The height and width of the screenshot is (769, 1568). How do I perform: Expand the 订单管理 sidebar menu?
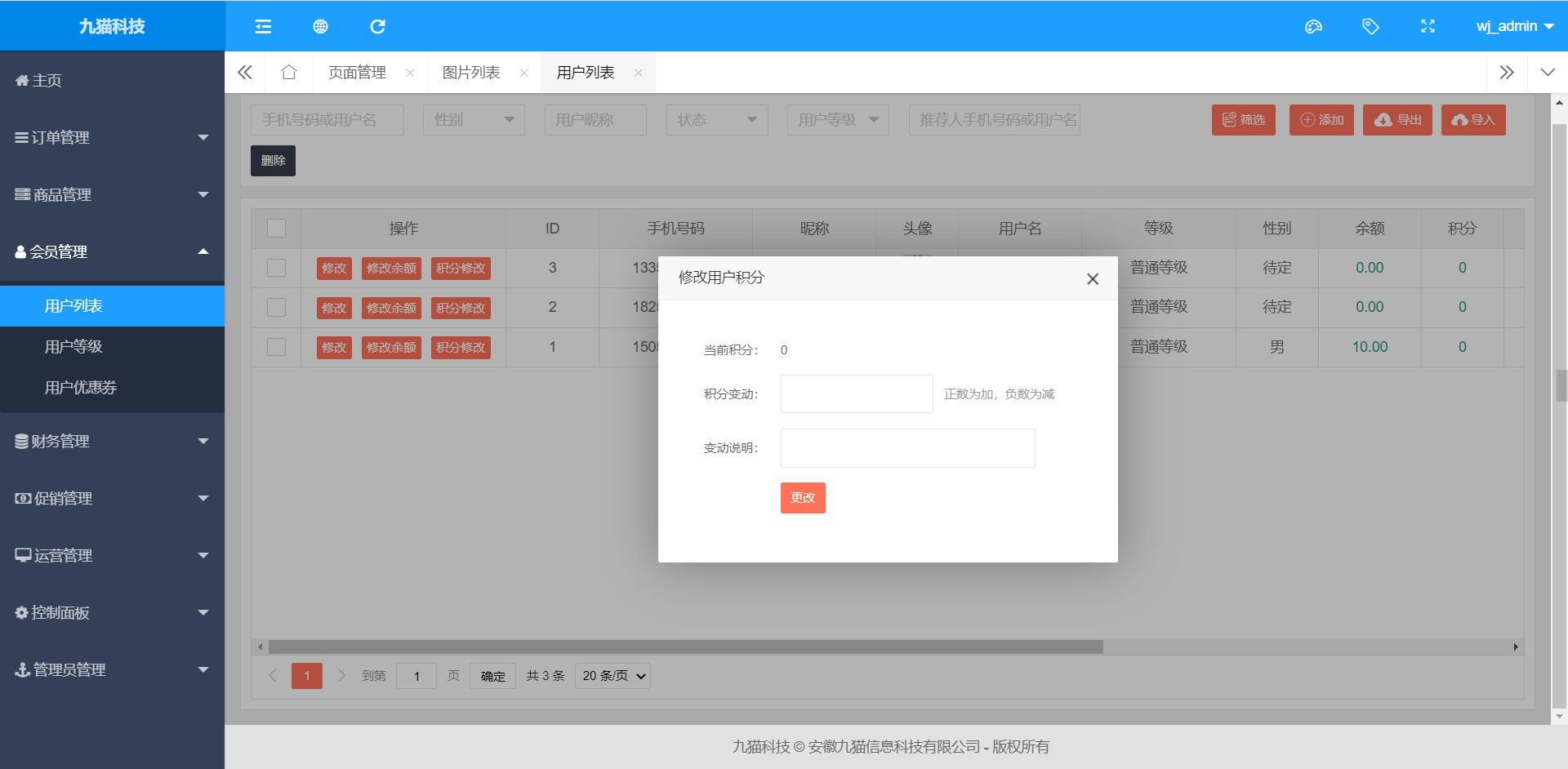pyautogui.click(x=112, y=138)
